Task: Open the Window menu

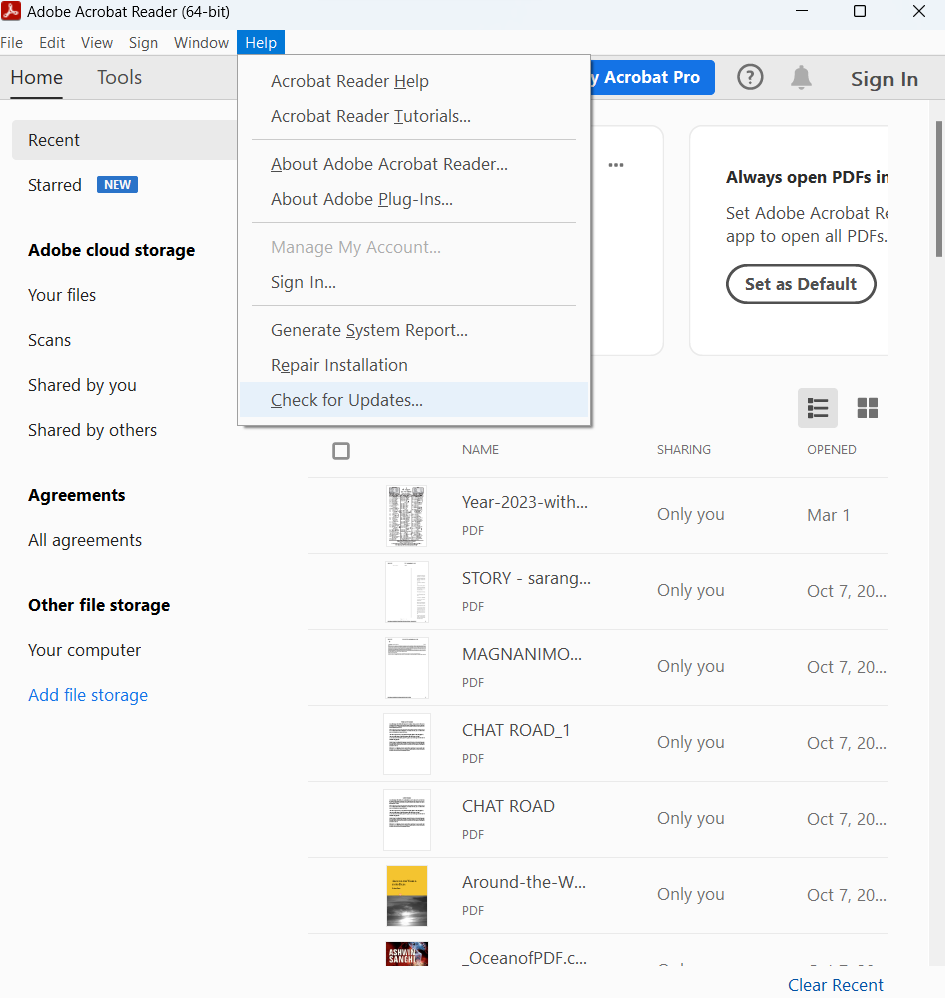Action: coord(201,43)
